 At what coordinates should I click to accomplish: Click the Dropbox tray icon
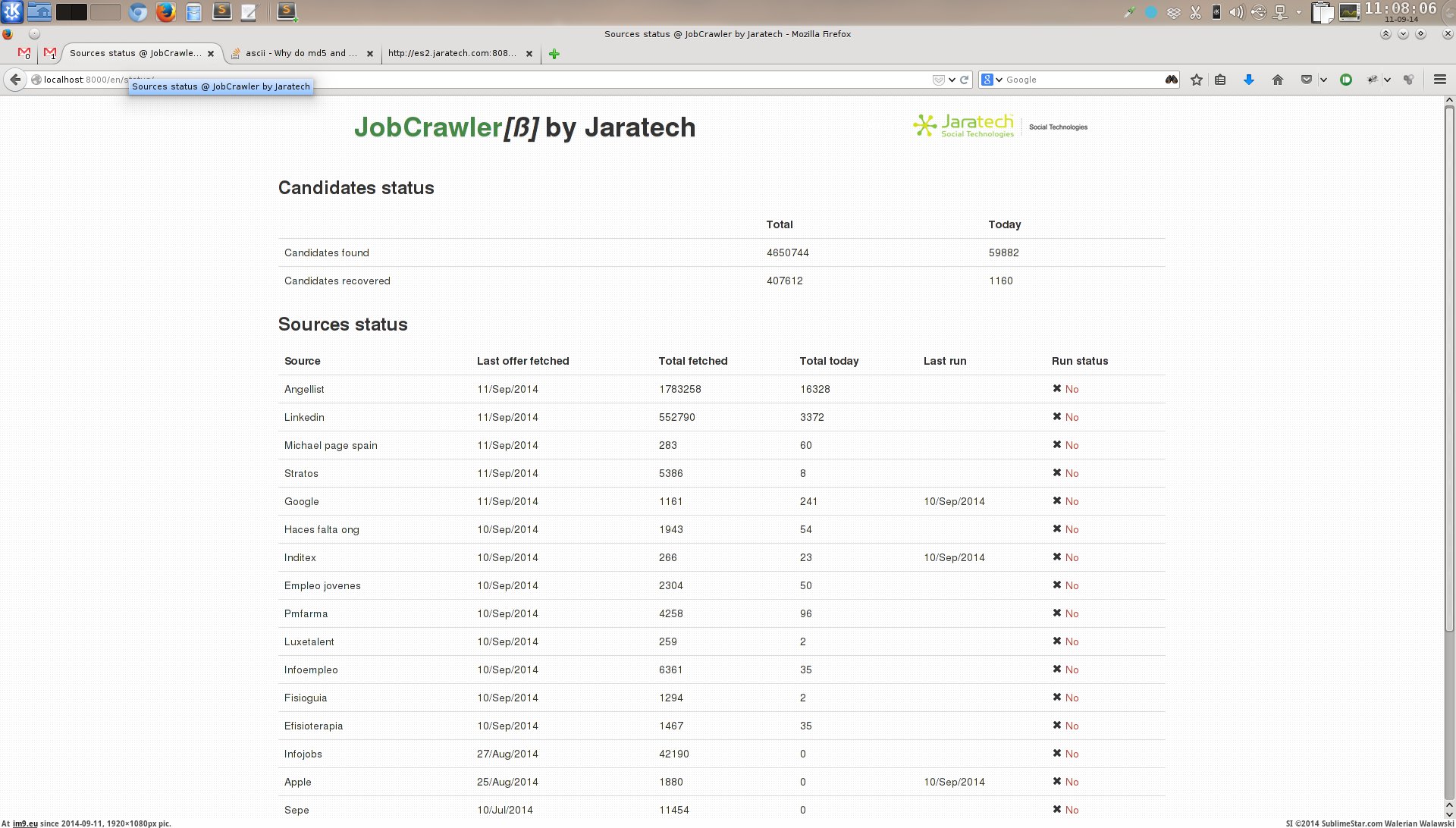coord(1173,12)
